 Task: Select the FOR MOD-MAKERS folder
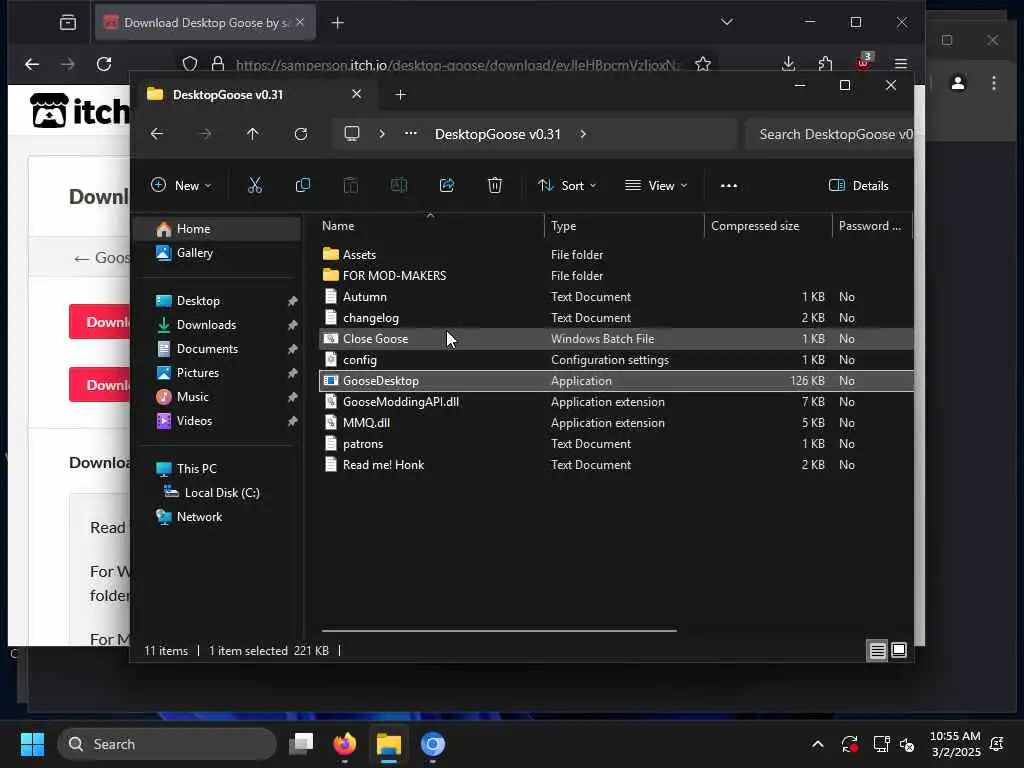616,276
